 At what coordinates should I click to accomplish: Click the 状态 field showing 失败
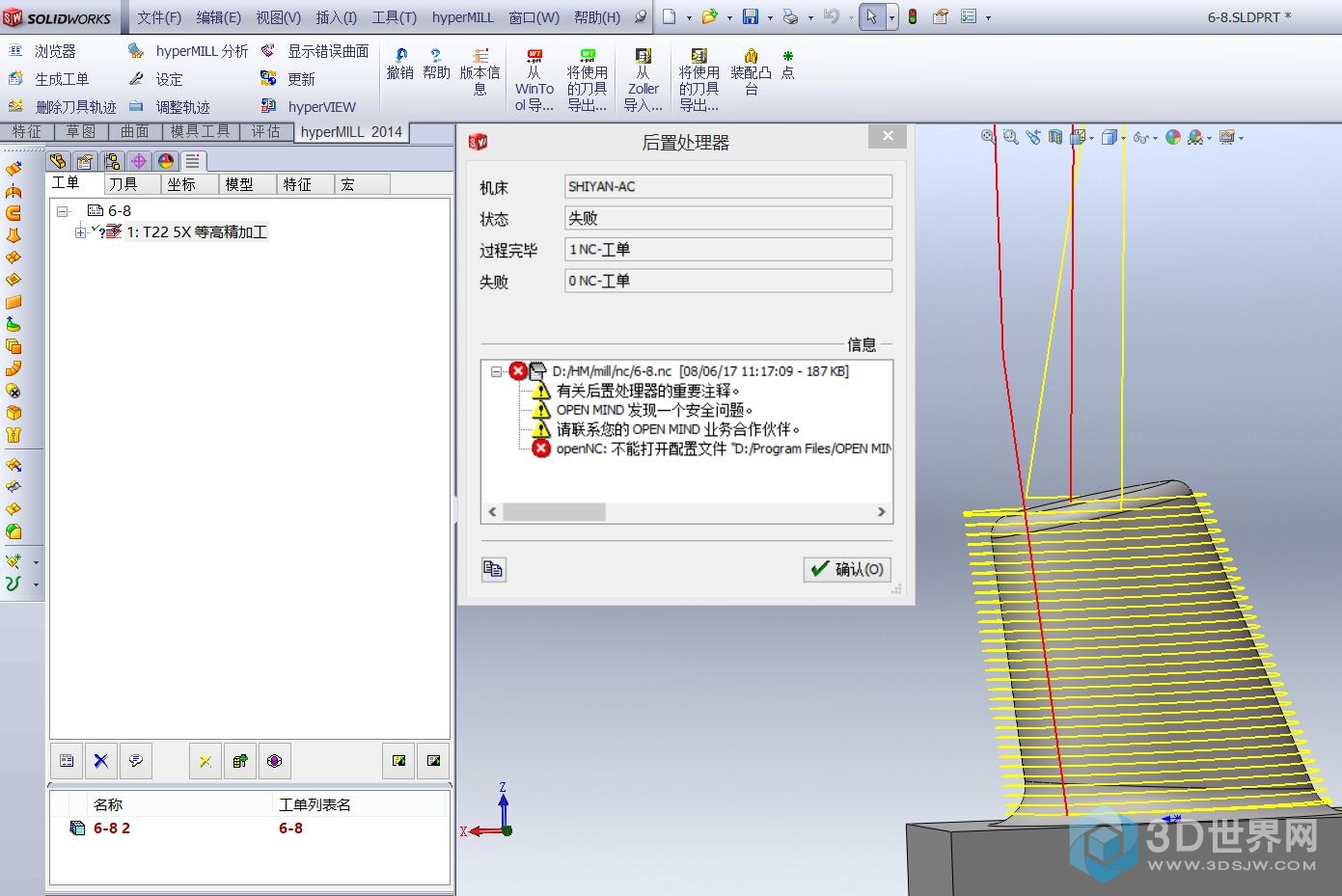coord(728,219)
